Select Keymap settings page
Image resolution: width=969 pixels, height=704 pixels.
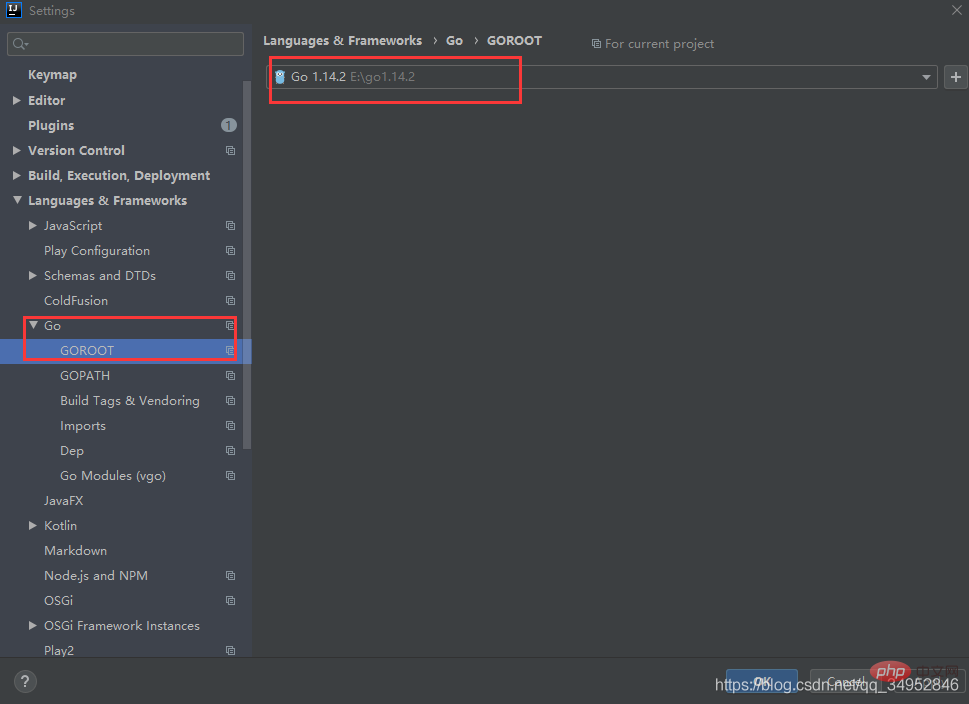pyautogui.click(x=53, y=75)
